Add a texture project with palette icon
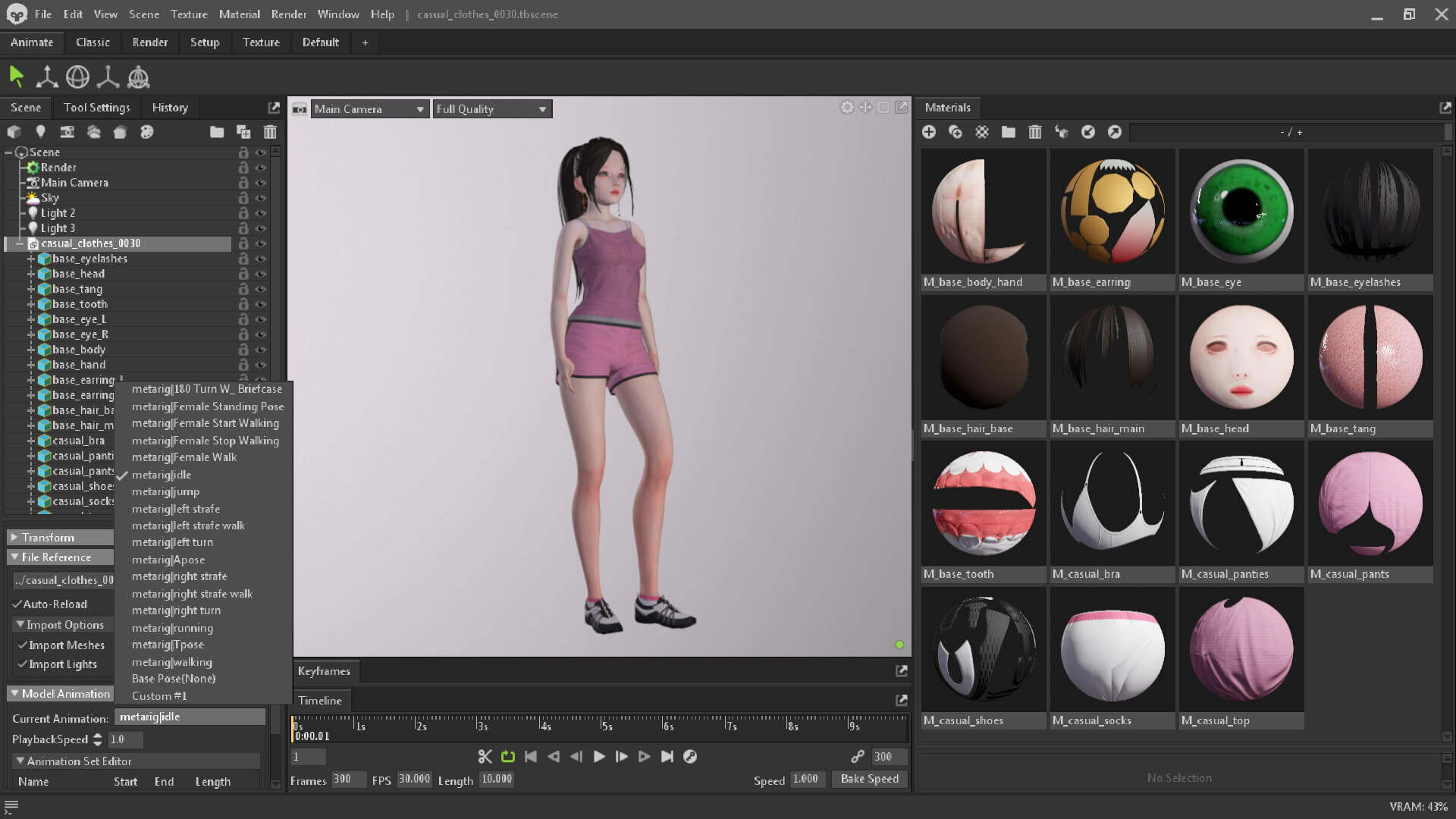Image resolution: width=1456 pixels, height=819 pixels. click(x=146, y=132)
